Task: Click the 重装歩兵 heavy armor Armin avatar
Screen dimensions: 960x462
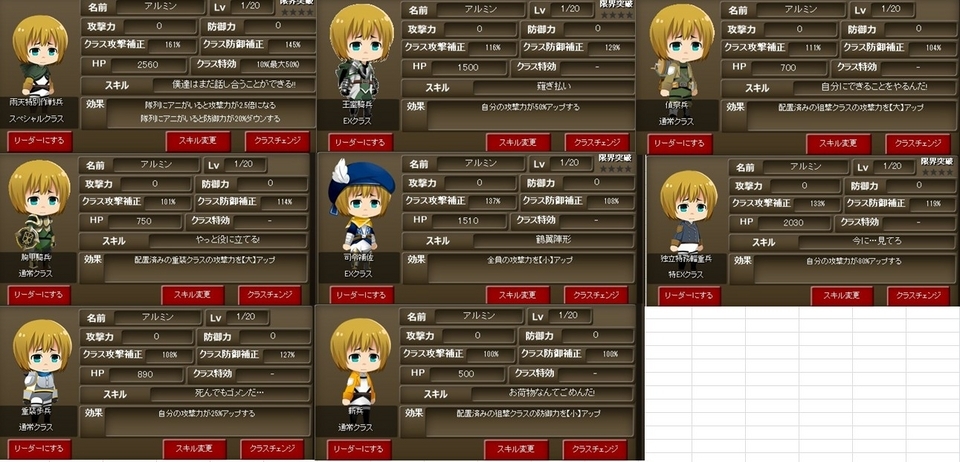Action: click(42, 361)
